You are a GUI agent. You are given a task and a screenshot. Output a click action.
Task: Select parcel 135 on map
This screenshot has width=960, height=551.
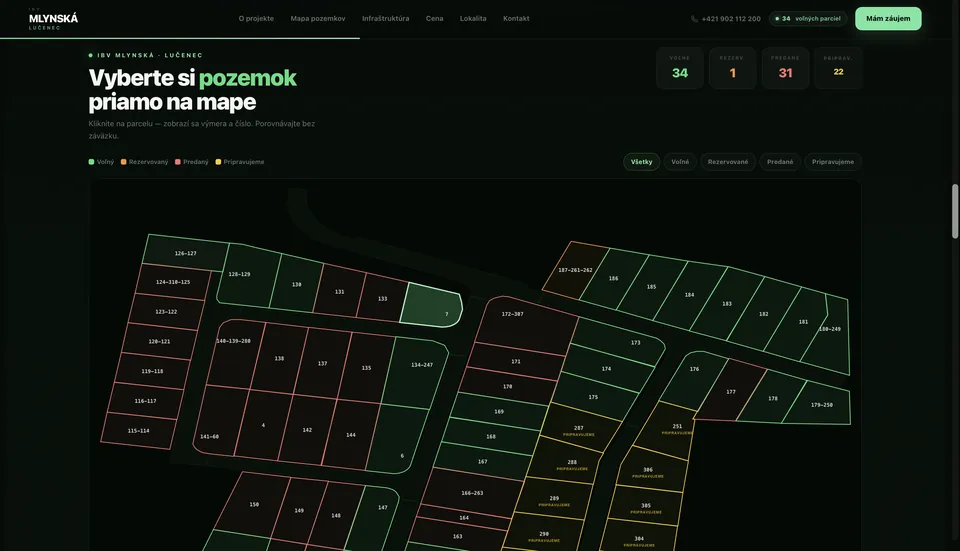(x=366, y=367)
